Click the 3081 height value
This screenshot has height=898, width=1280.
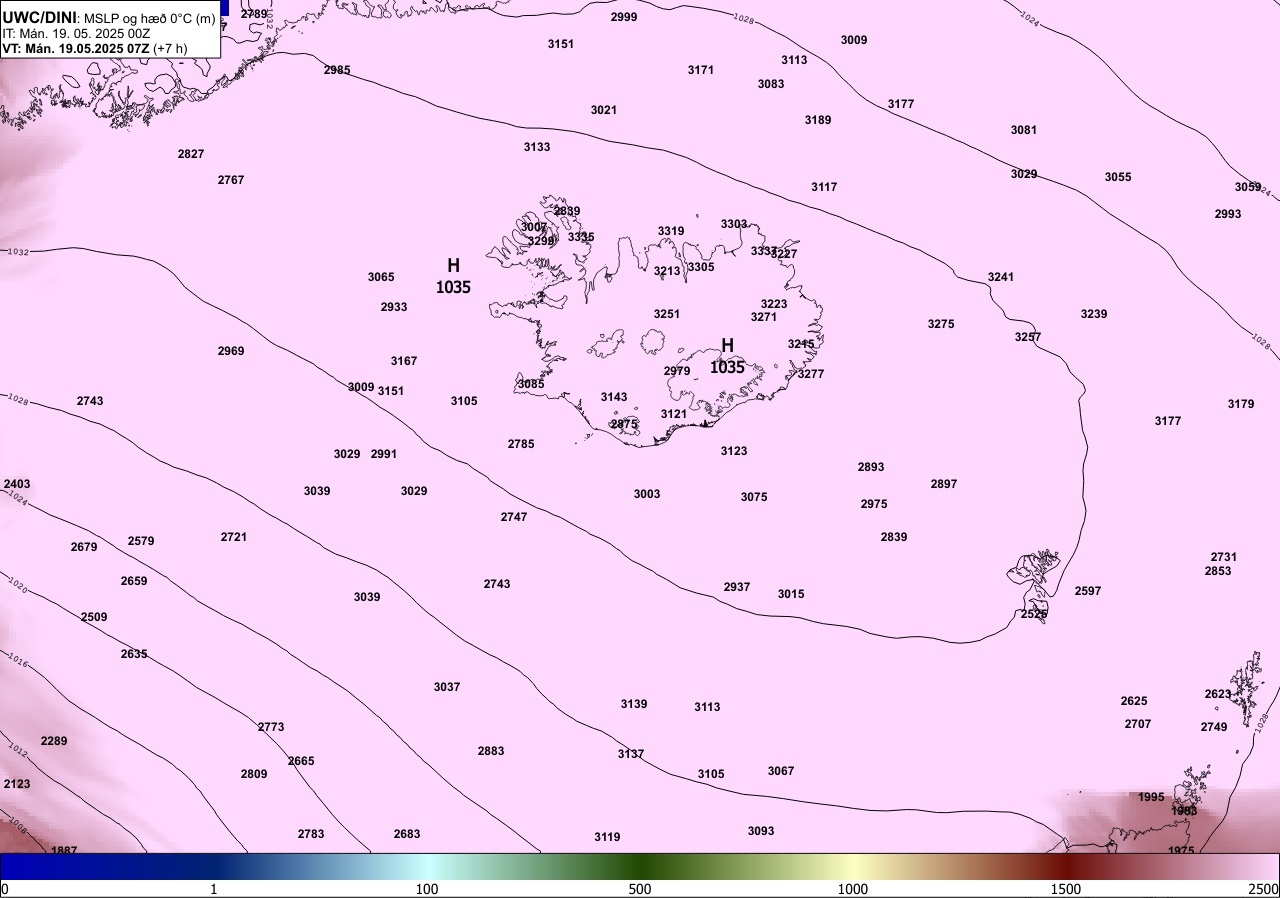coord(1024,130)
